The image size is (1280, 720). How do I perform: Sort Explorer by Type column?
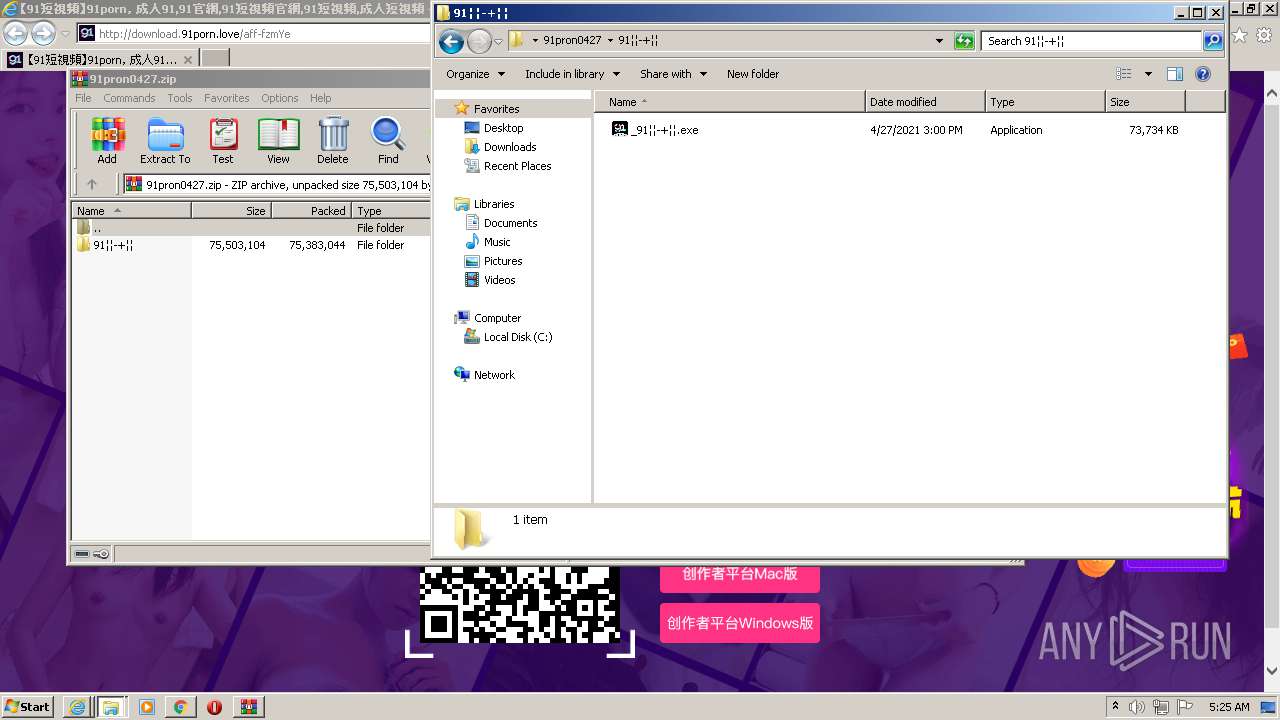pos(1045,102)
